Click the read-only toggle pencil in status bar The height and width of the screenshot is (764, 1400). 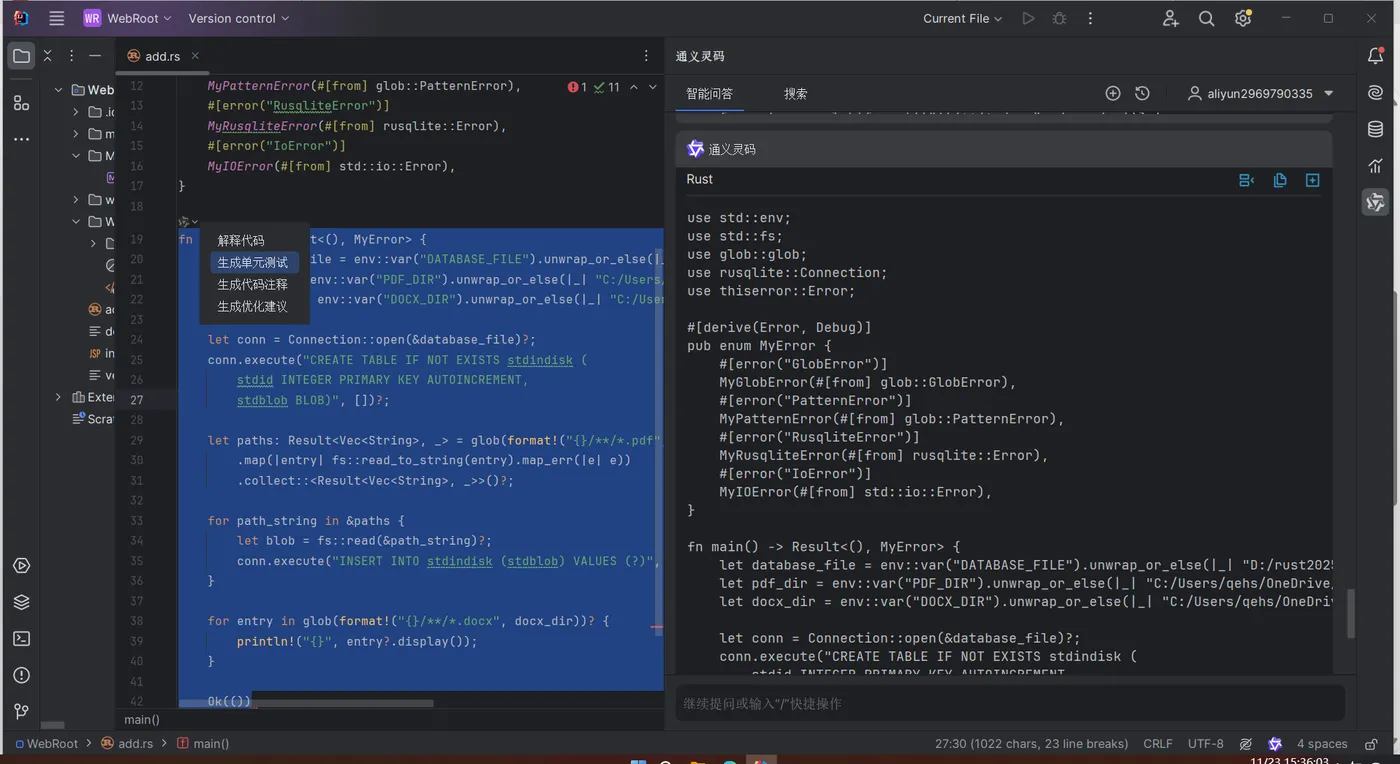pyautogui.click(x=1246, y=744)
